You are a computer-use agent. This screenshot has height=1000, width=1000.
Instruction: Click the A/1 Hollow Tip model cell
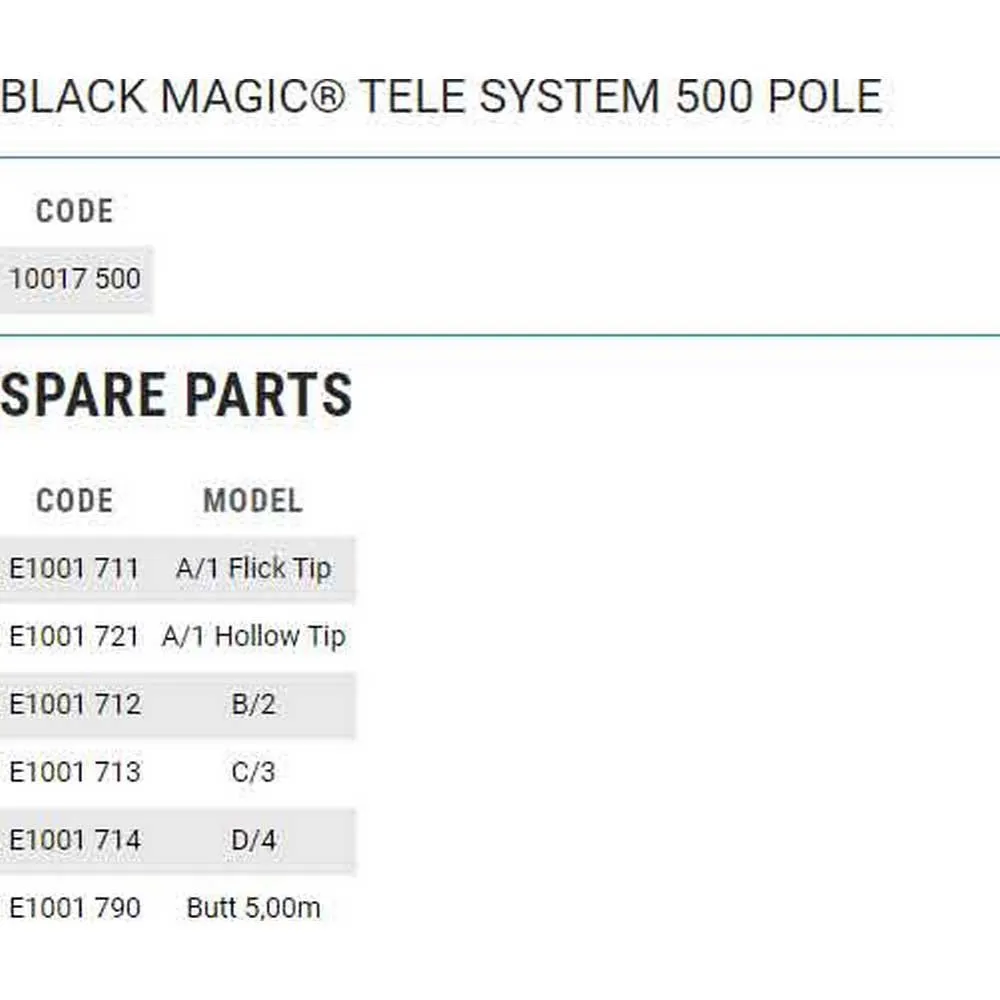point(253,637)
